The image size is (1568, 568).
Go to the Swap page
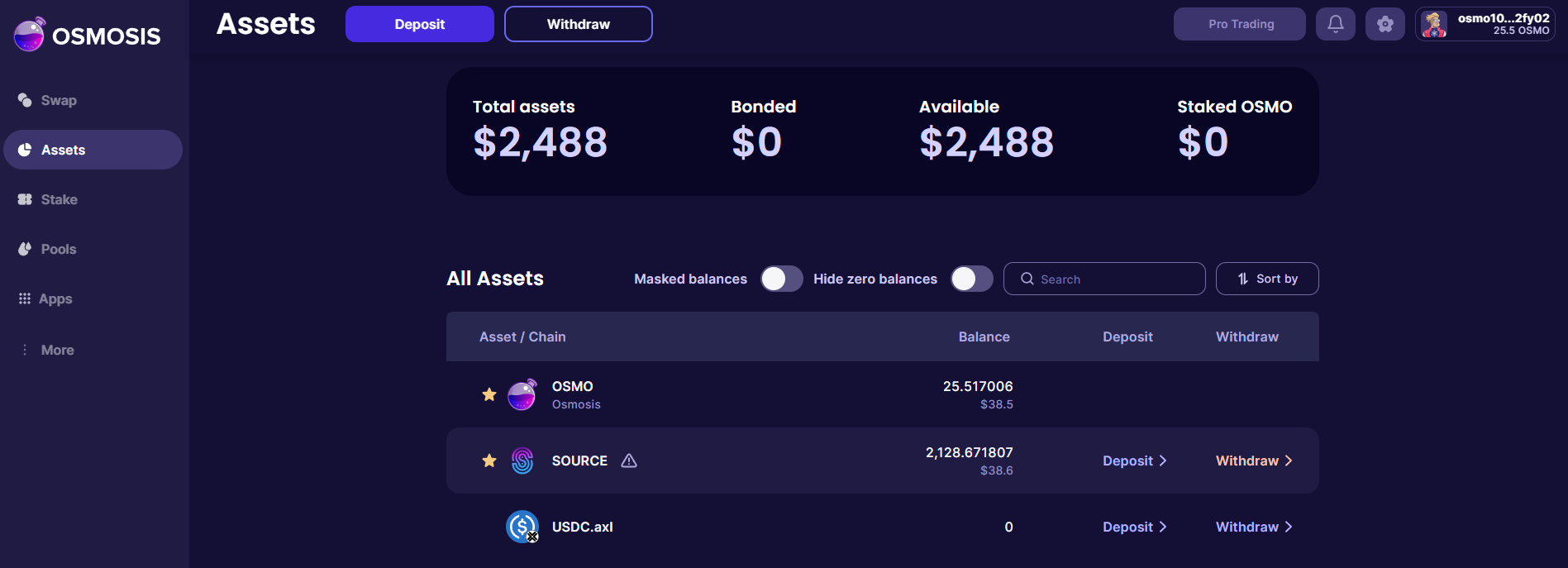[x=58, y=100]
